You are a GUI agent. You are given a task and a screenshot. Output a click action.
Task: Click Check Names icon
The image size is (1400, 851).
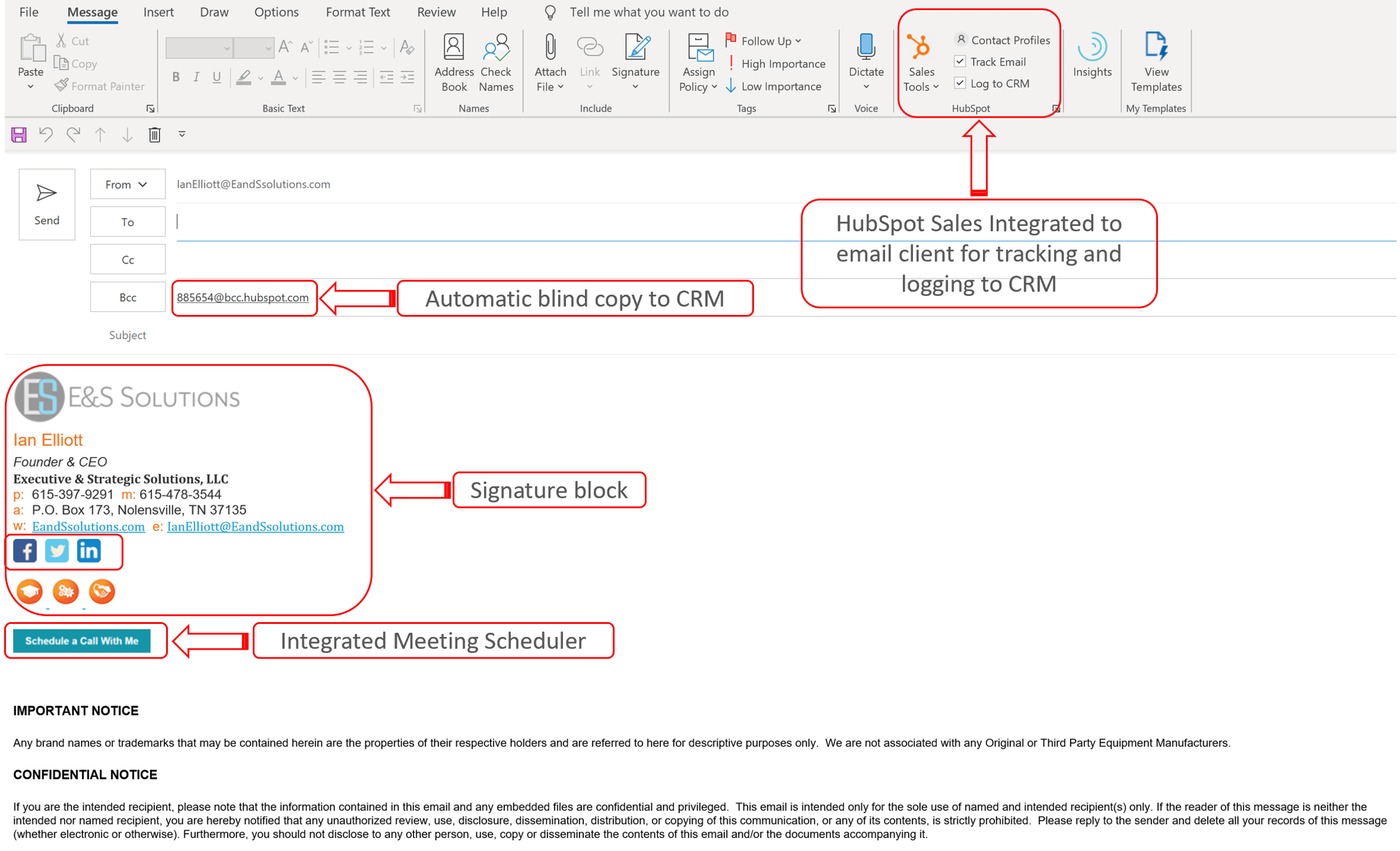(x=496, y=62)
